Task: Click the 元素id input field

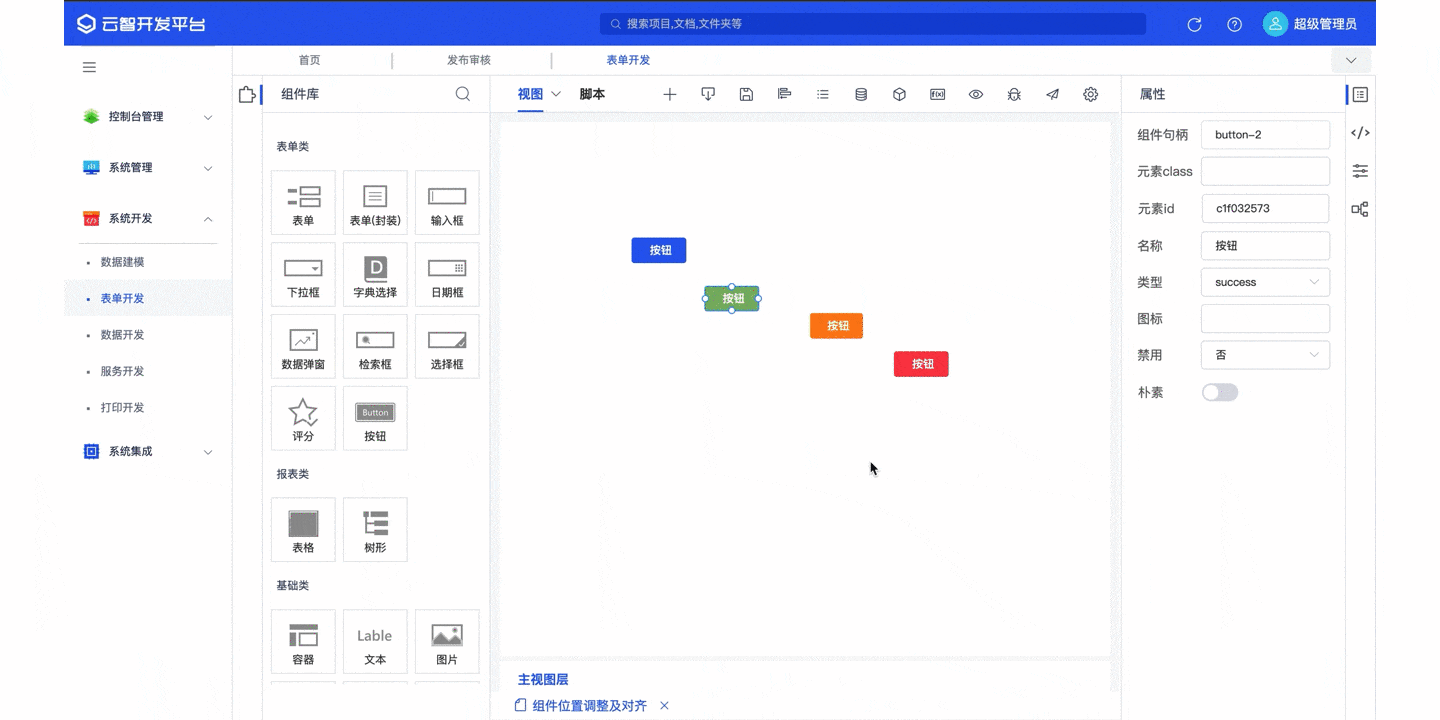Action: click(1266, 208)
